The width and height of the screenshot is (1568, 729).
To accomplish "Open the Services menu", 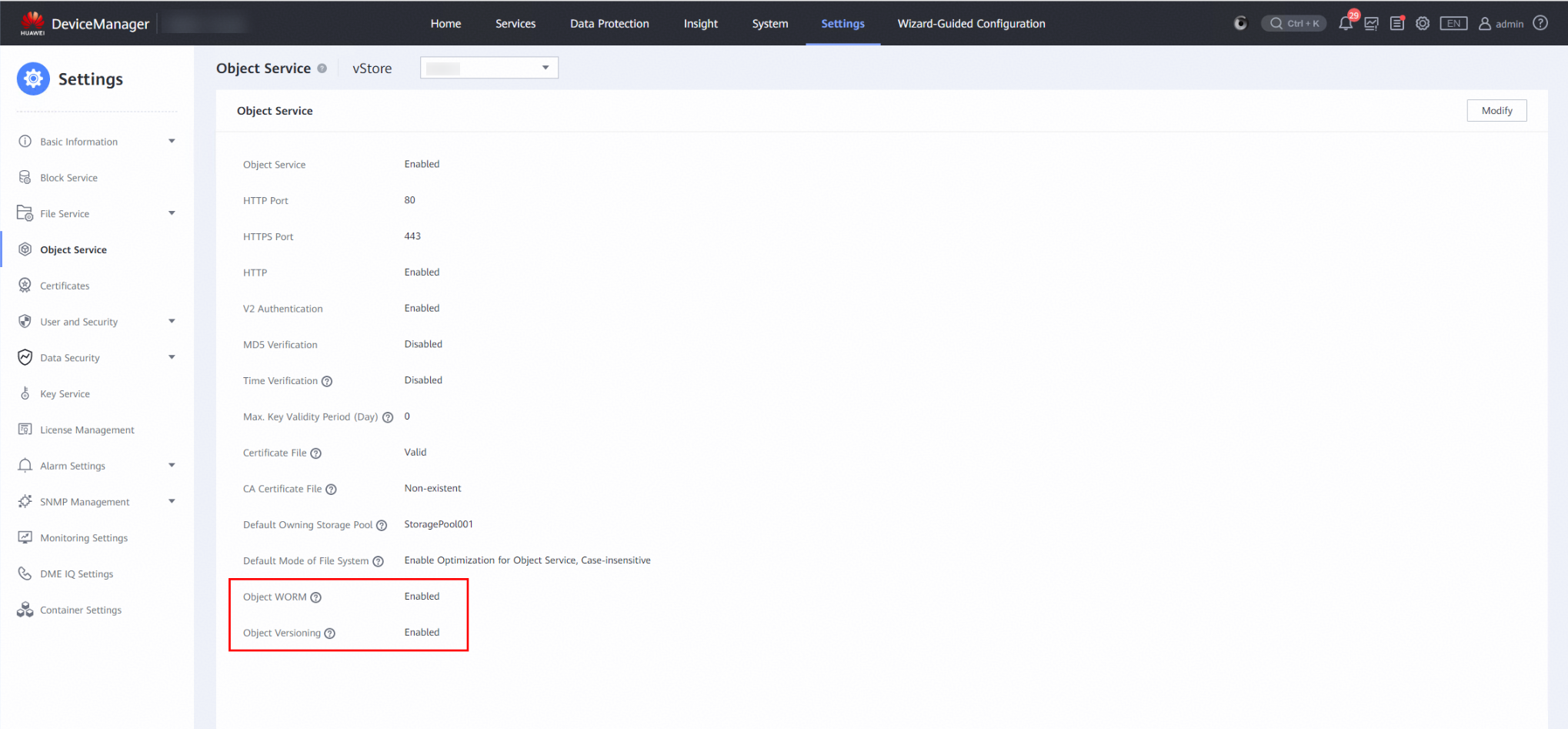I will (515, 24).
